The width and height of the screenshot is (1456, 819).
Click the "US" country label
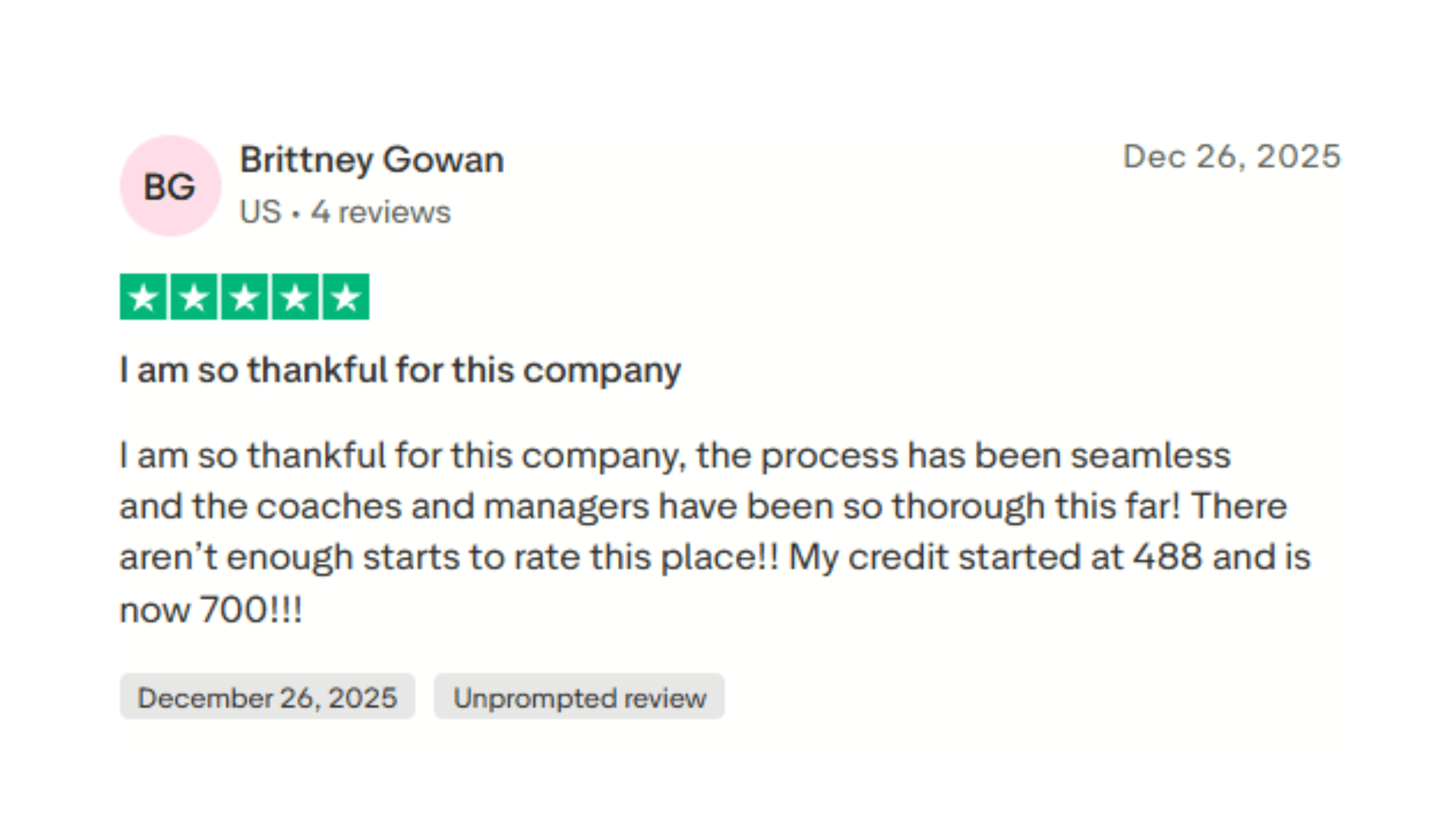pos(260,212)
